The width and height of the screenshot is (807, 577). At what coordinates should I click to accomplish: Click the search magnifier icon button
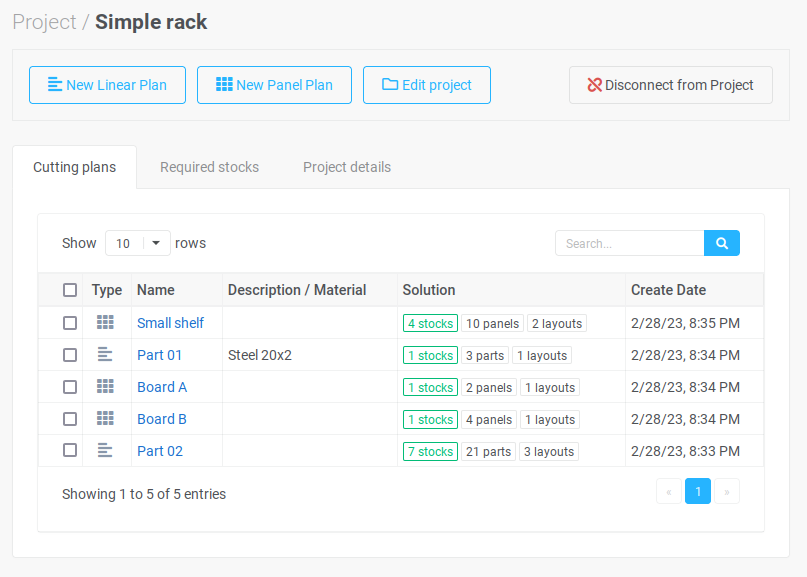(x=722, y=243)
